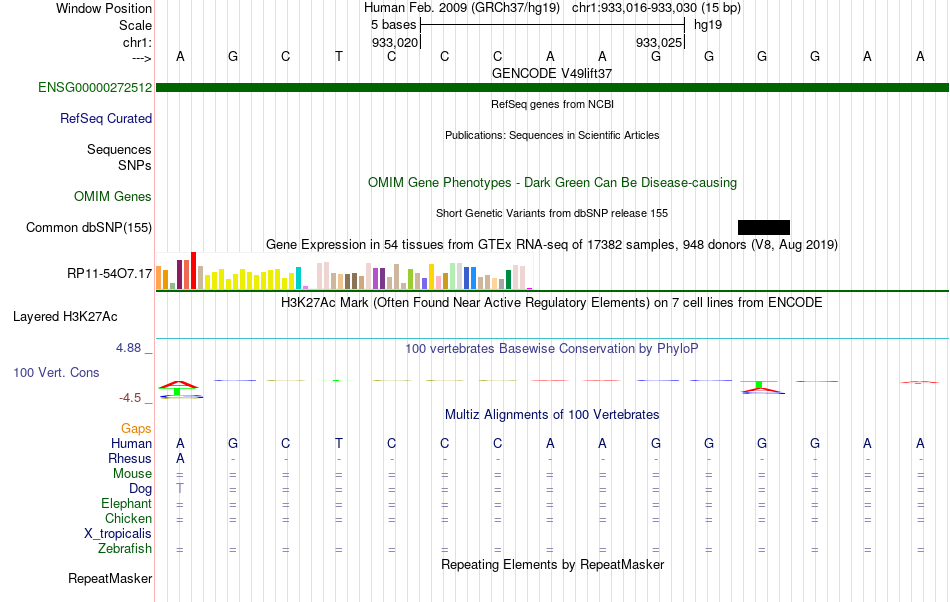Image resolution: width=950 pixels, height=602 pixels.
Task: Select the Dog alignment row label
Action: coord(140,488)
